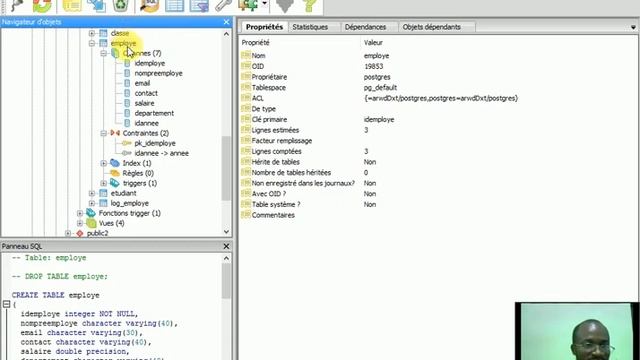640x360 pixels.
Task: Collapse the Contraintes (2) node
Action: click(x=104, y=133)
